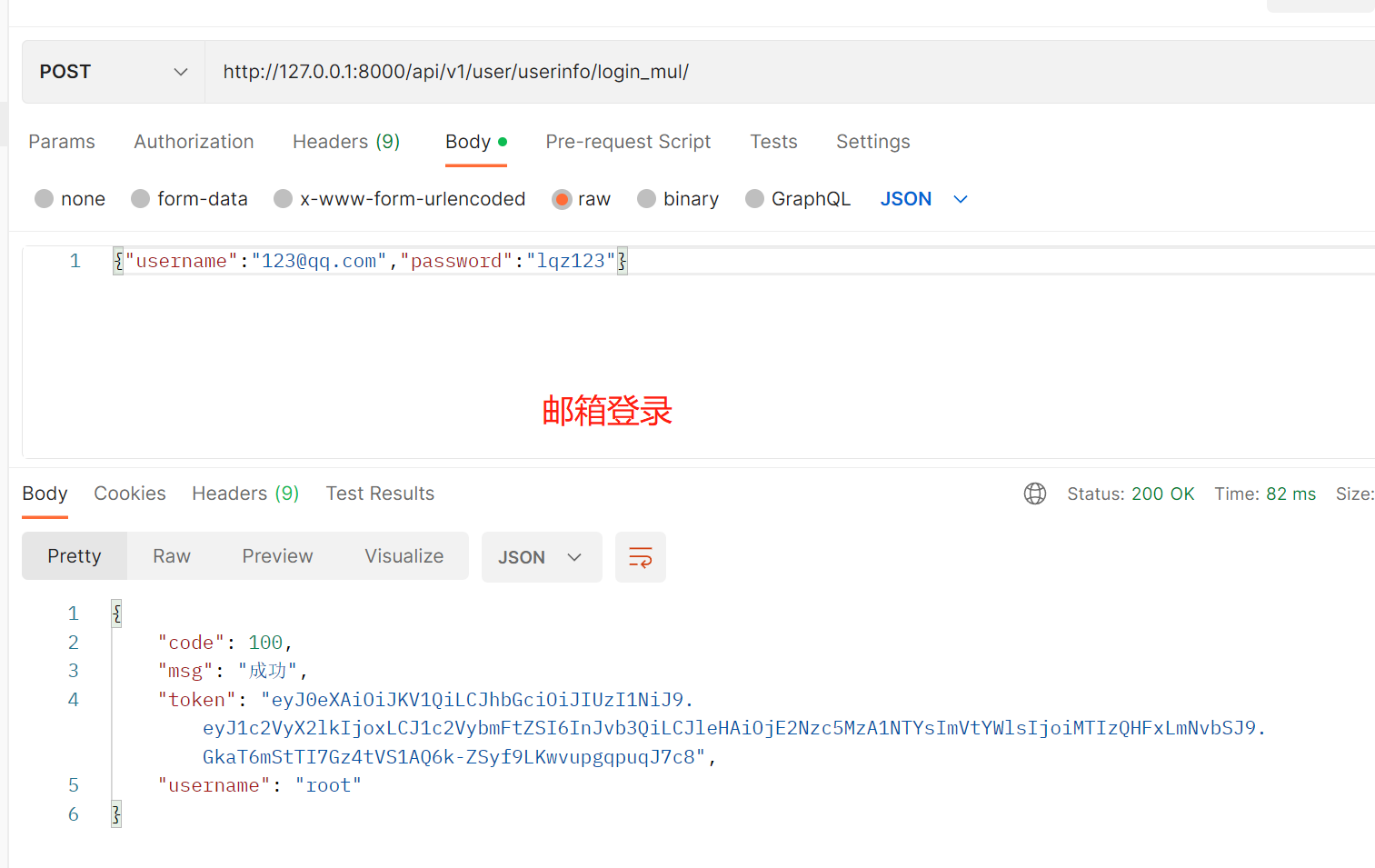Screen dimensions: 1375x868
Task: Select the none body type radio
Action: click(44, 199)
